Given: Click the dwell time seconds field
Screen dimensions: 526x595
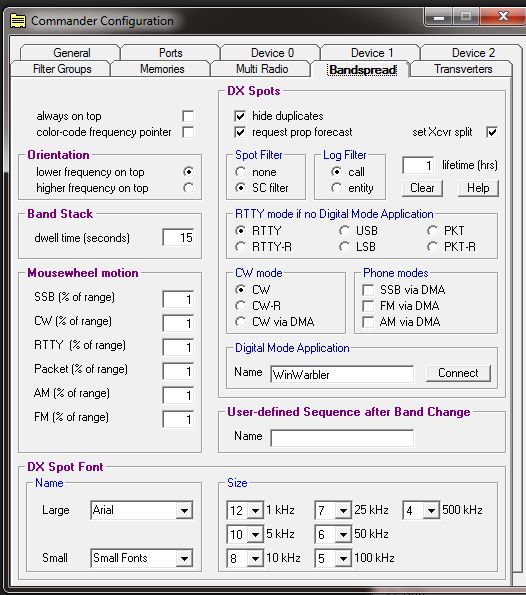Looking at the screenshot, I should coord(178,238).
